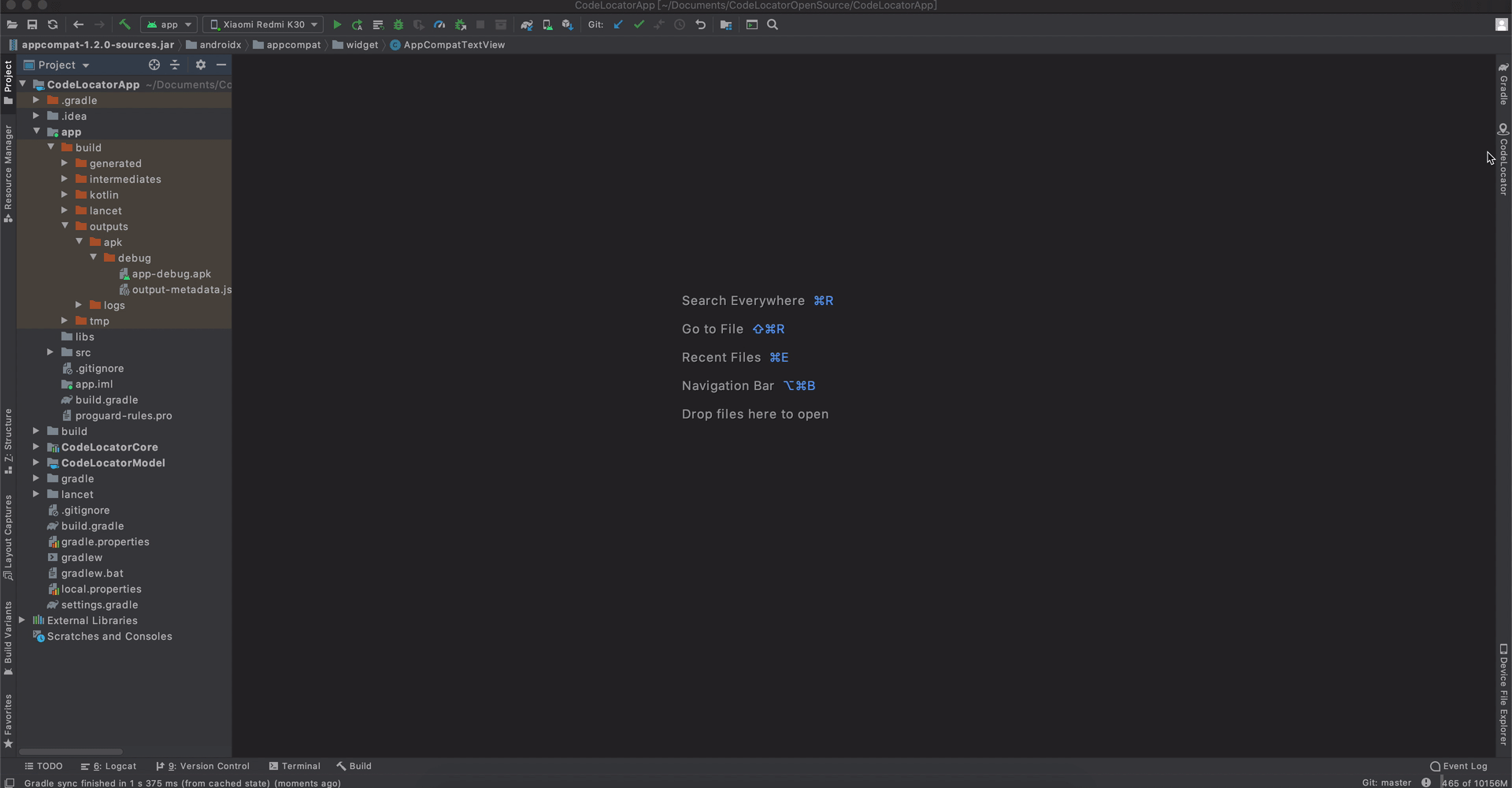The image size is (1512, 788).
Task: Open the Logcat tool window tab
Action: coord(109,766)
